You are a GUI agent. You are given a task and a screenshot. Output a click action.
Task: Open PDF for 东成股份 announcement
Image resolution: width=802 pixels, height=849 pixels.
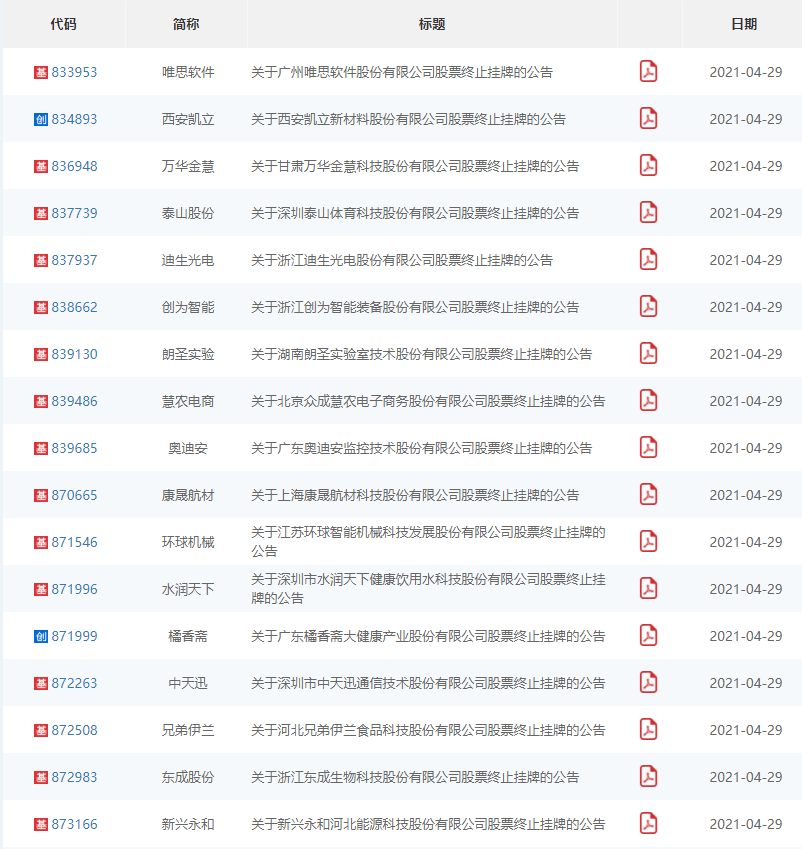tap(648, 777)
